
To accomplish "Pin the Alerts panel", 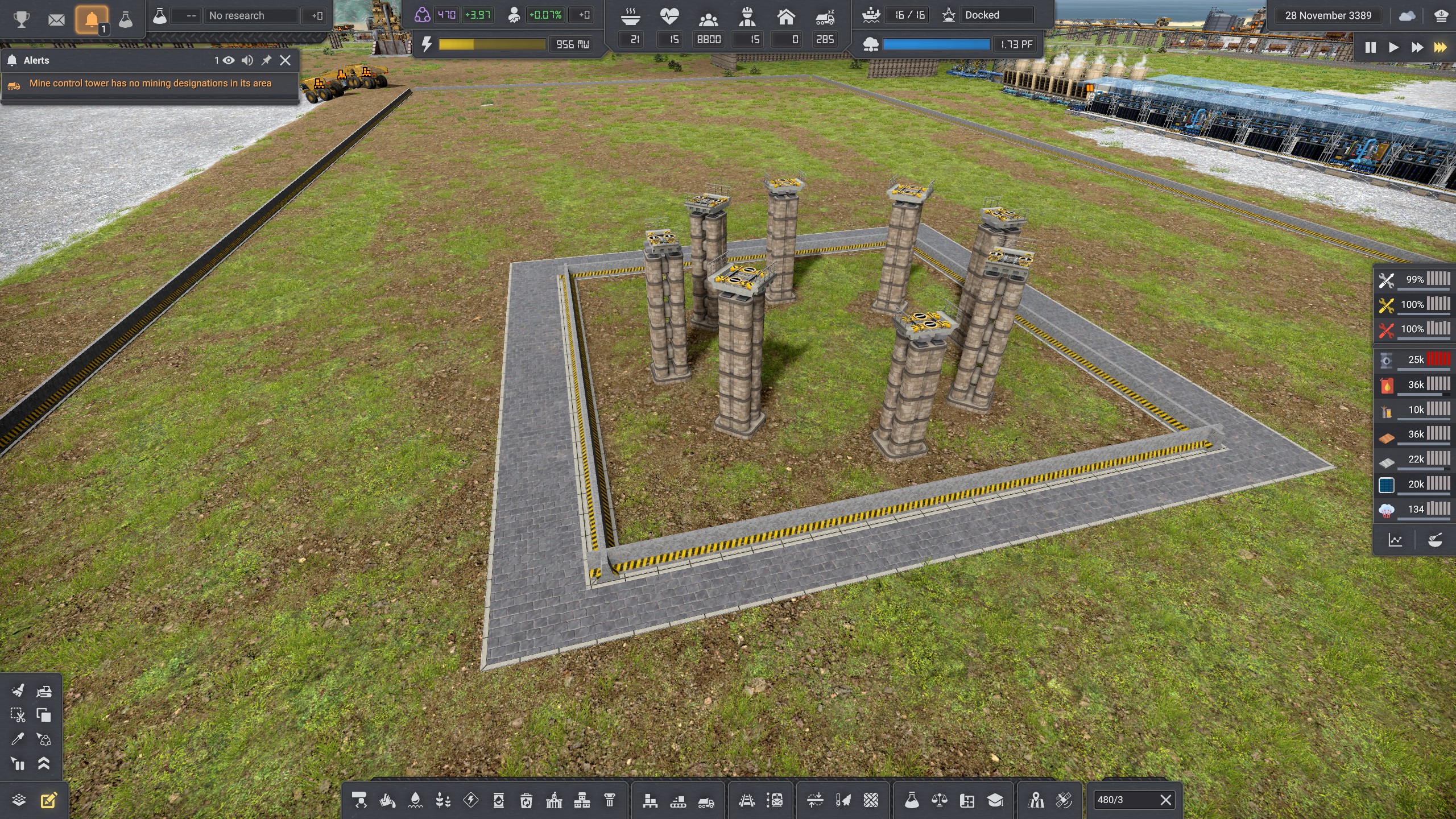I will pos(266,60).
